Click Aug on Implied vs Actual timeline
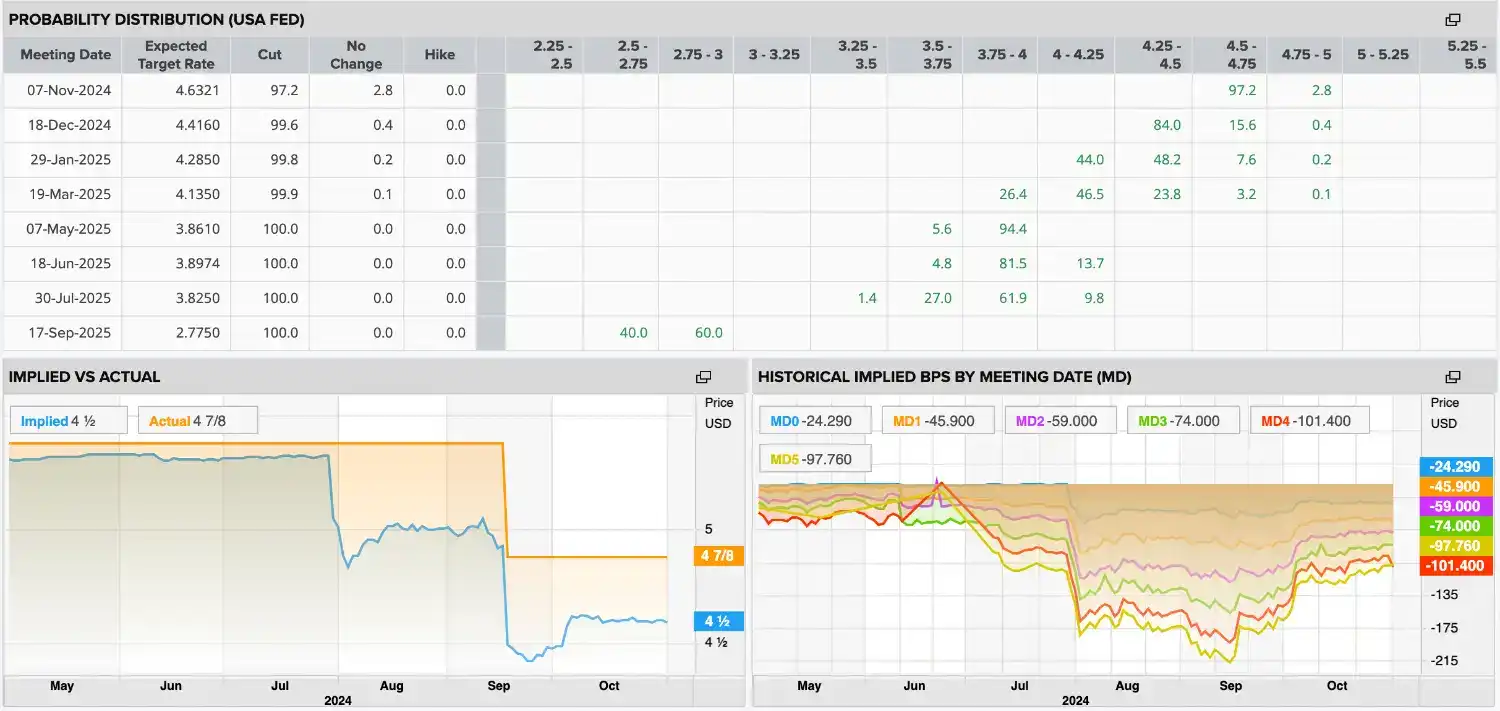This screenshot has width=1500, height=711. pos(391,686)
